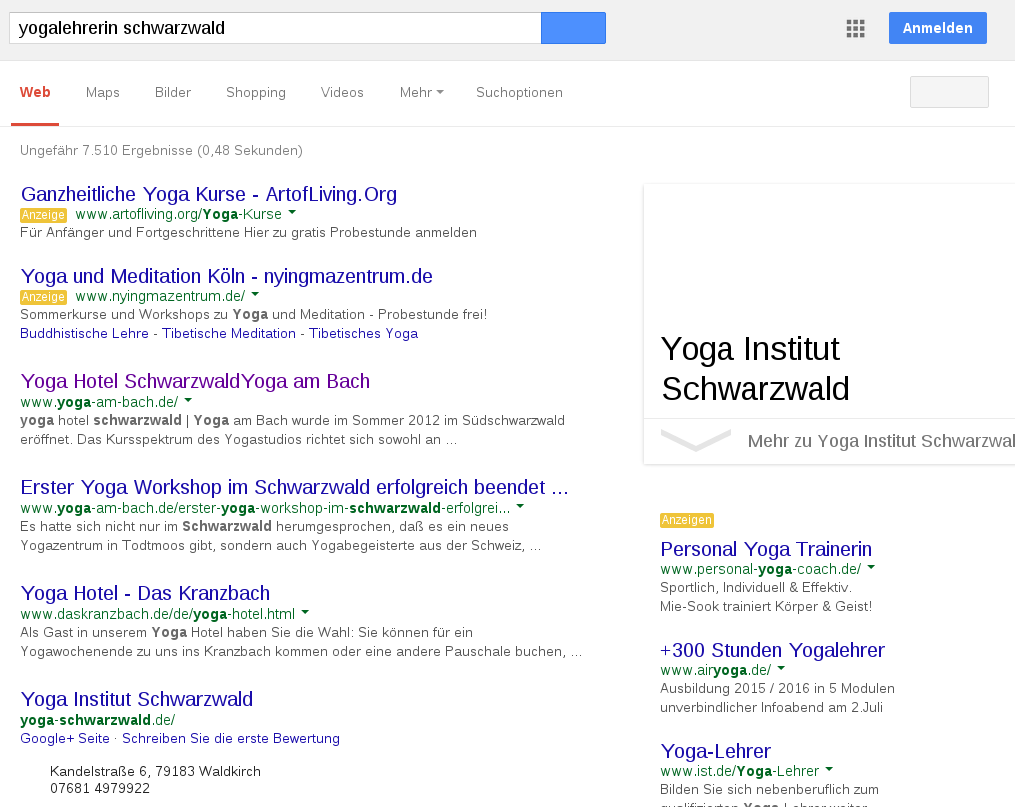Viewport: 1015px width, 807px height.
Task: Expand the Mehr zu Yoga Institut chevron
Action: coord(696,440)
